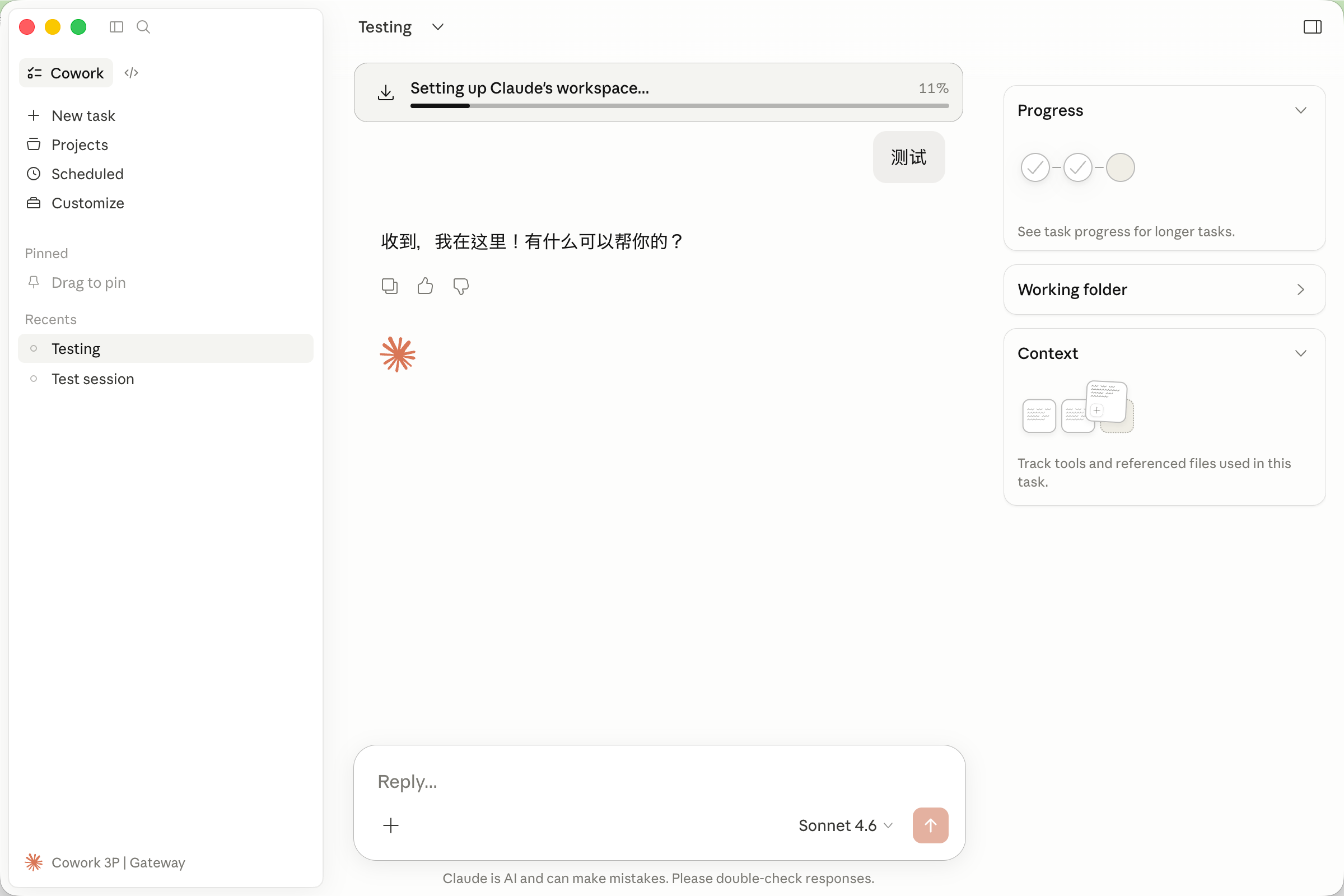Screen dimensions: 1344x896
Task: Give thumbs up to the response
Action: click(x=425, y=286)
